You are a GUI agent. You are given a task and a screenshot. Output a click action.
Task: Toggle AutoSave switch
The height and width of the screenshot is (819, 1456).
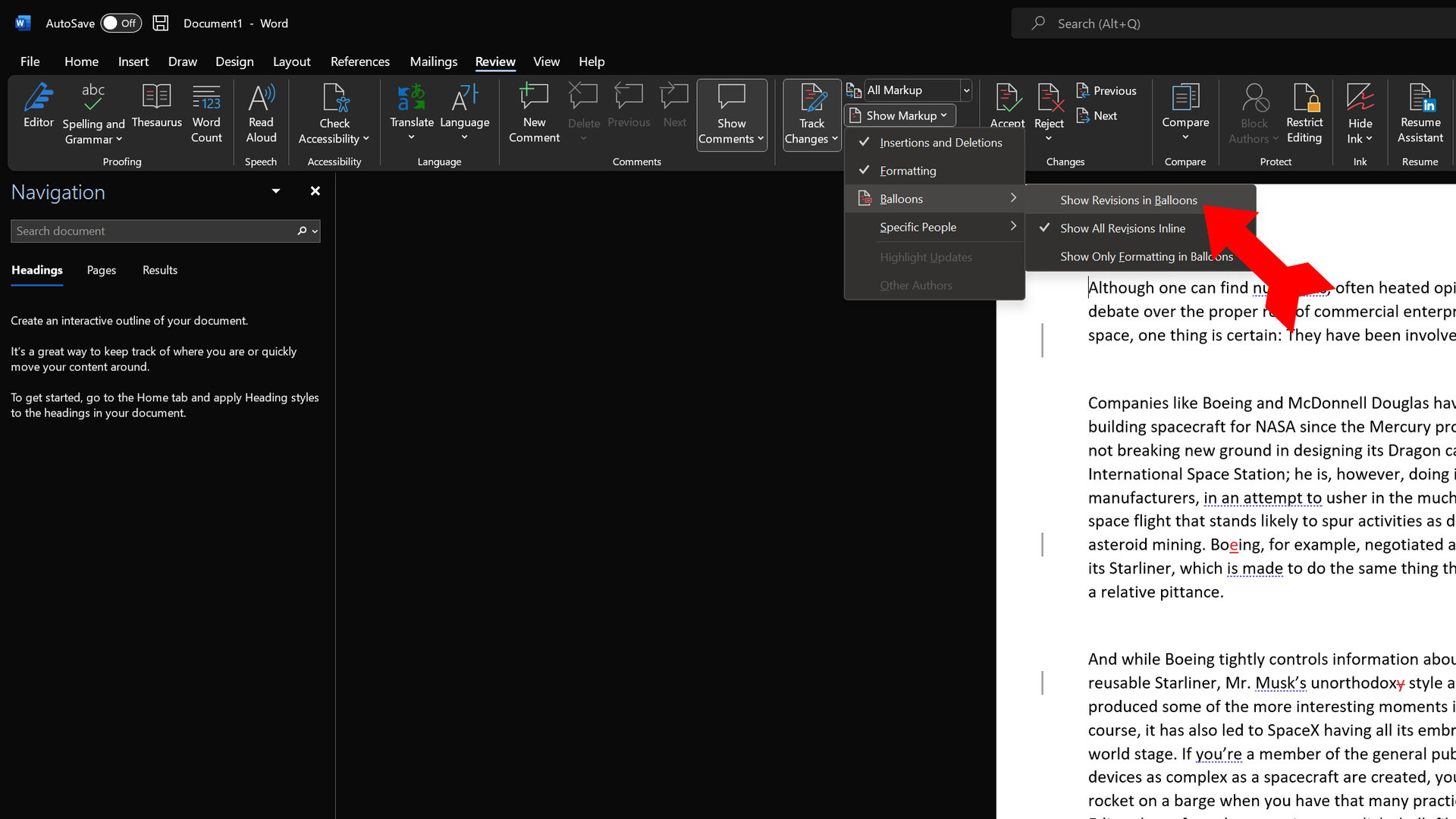[x=121, y=24]
